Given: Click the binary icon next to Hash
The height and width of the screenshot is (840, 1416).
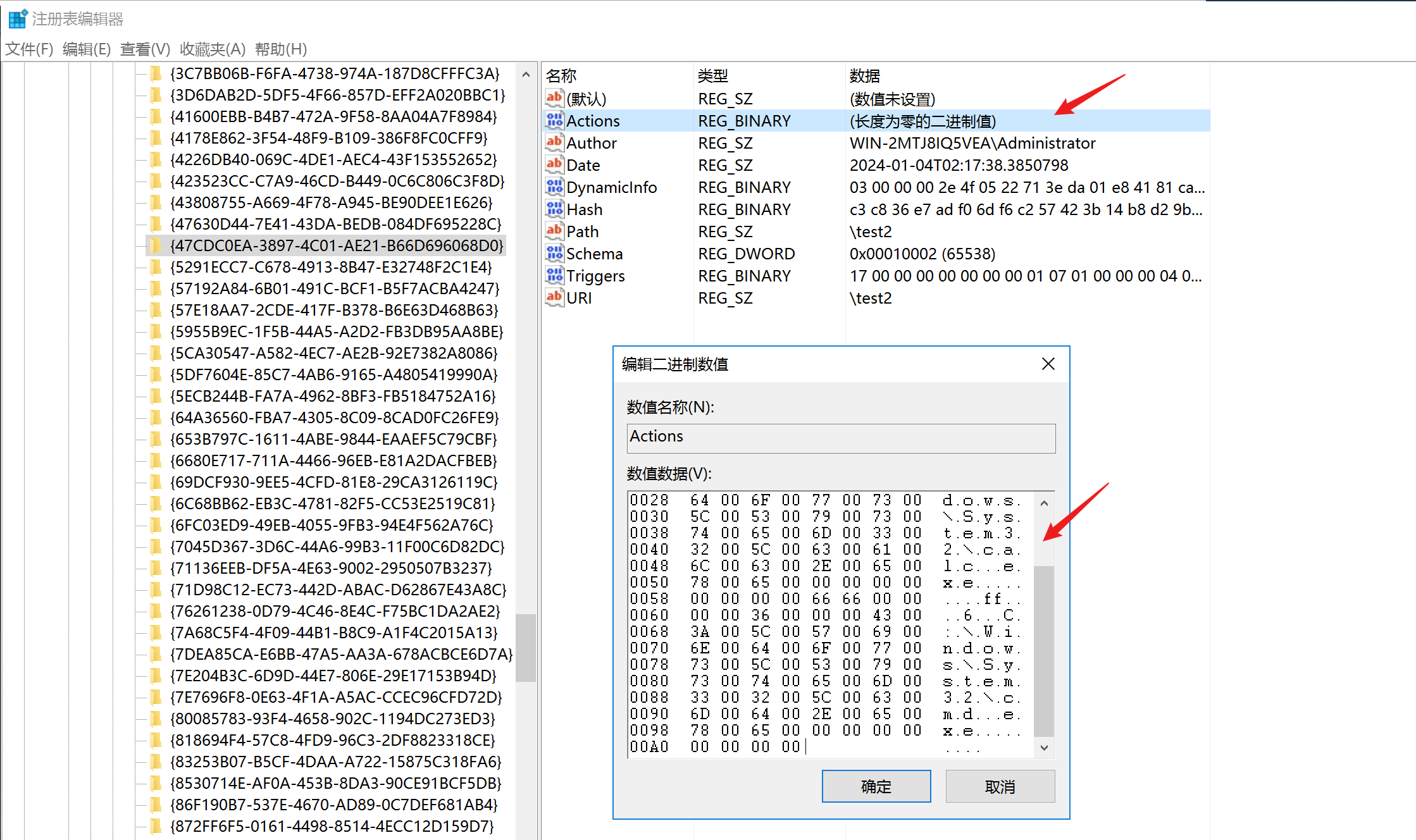Looking at the screenshot, I should point(554,209).
